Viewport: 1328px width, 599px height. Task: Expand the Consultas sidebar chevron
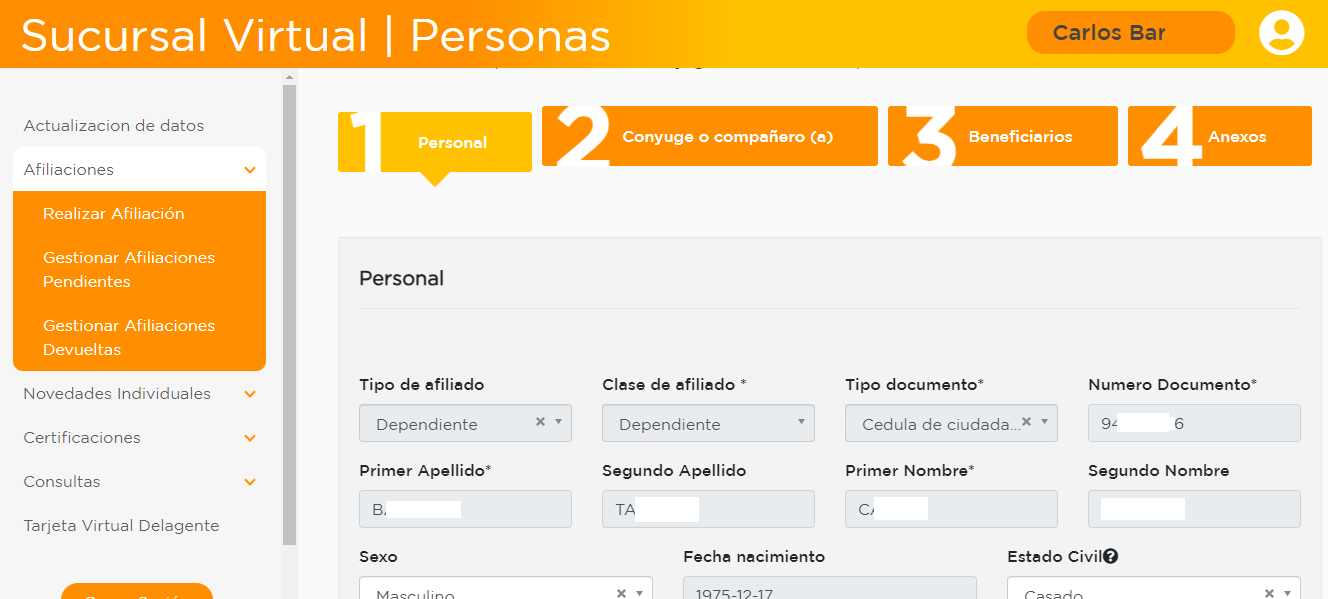pyautogui.click(x=250, y=482)
